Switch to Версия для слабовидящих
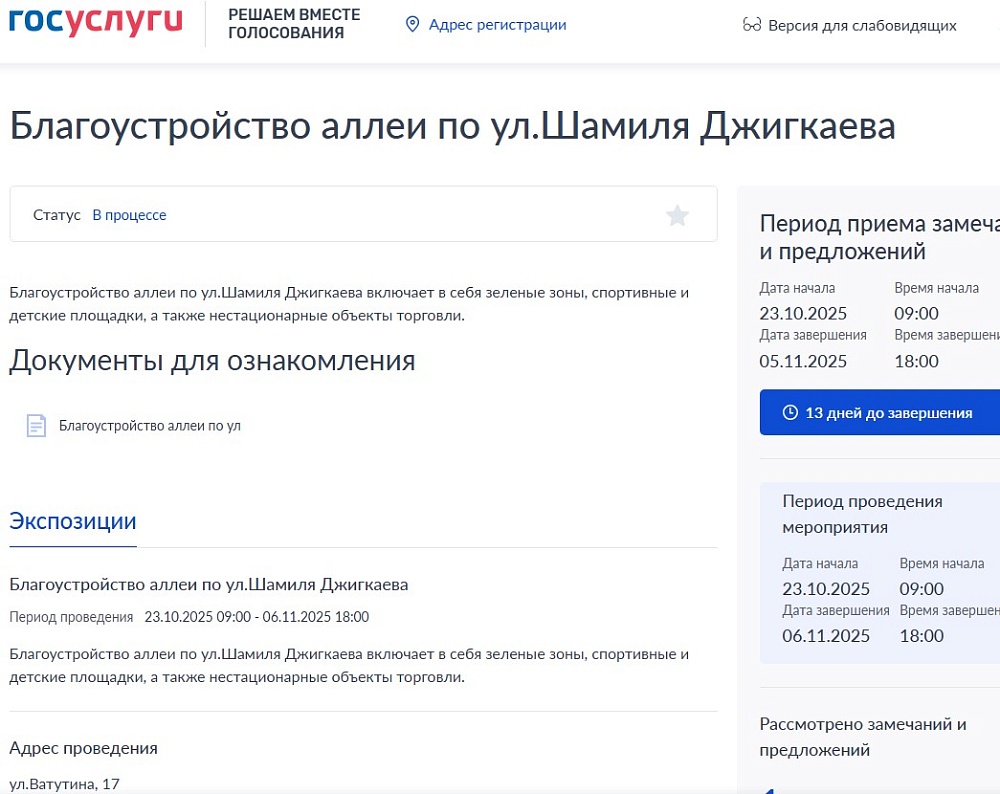This screenshot has width=1000, height=794. (862, 25)
